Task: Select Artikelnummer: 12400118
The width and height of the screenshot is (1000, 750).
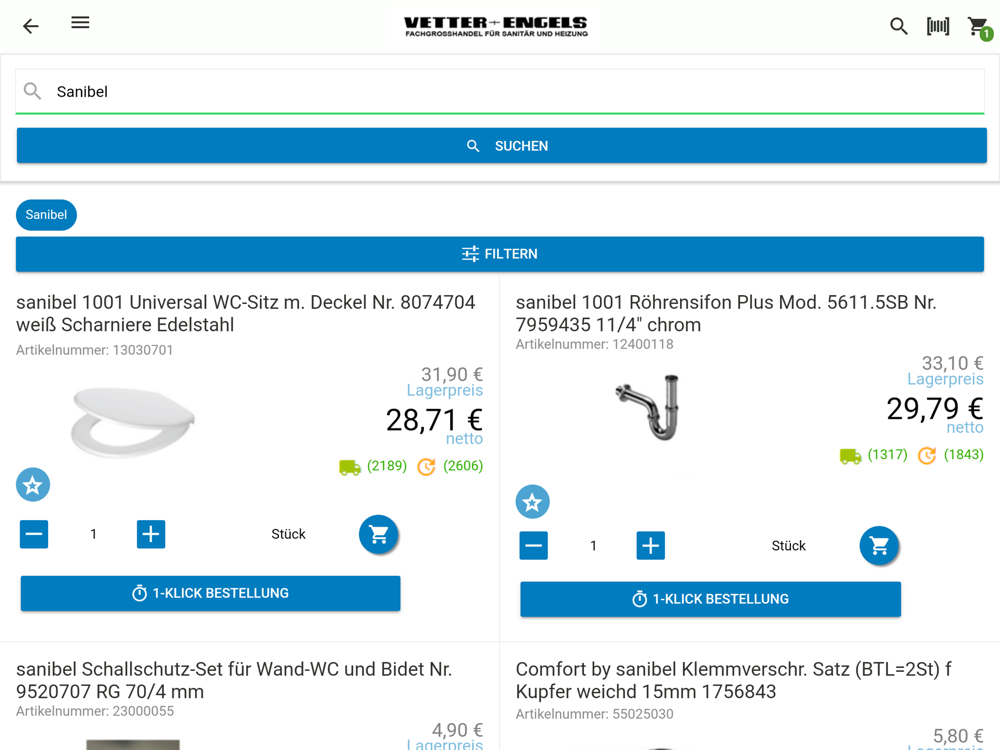Action: 594,344
